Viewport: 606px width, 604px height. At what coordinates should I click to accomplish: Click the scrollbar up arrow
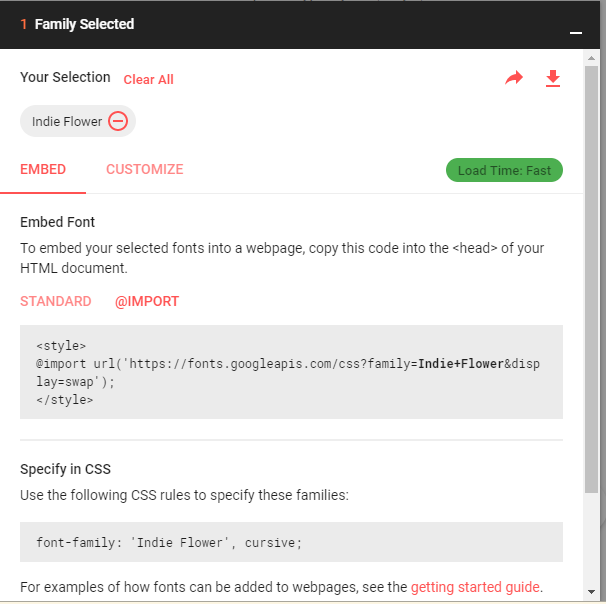pos(591,59)
